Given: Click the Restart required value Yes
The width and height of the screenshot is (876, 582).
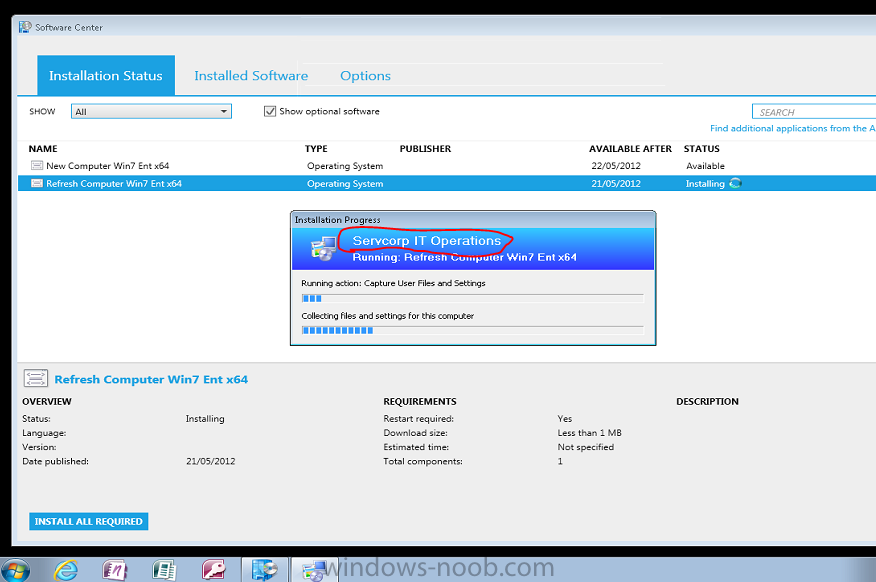Looking at the screenshot, I should 565,418.
